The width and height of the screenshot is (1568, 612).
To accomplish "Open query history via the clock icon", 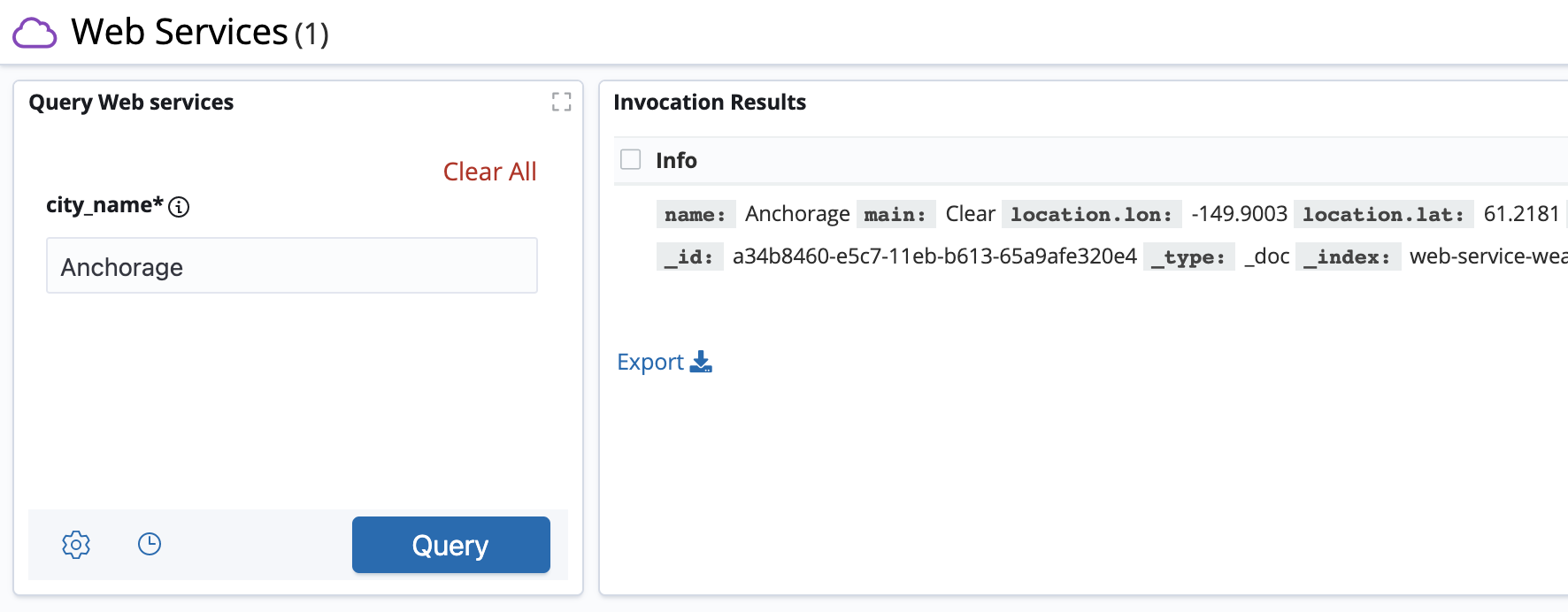I will [x=150, y=544].
